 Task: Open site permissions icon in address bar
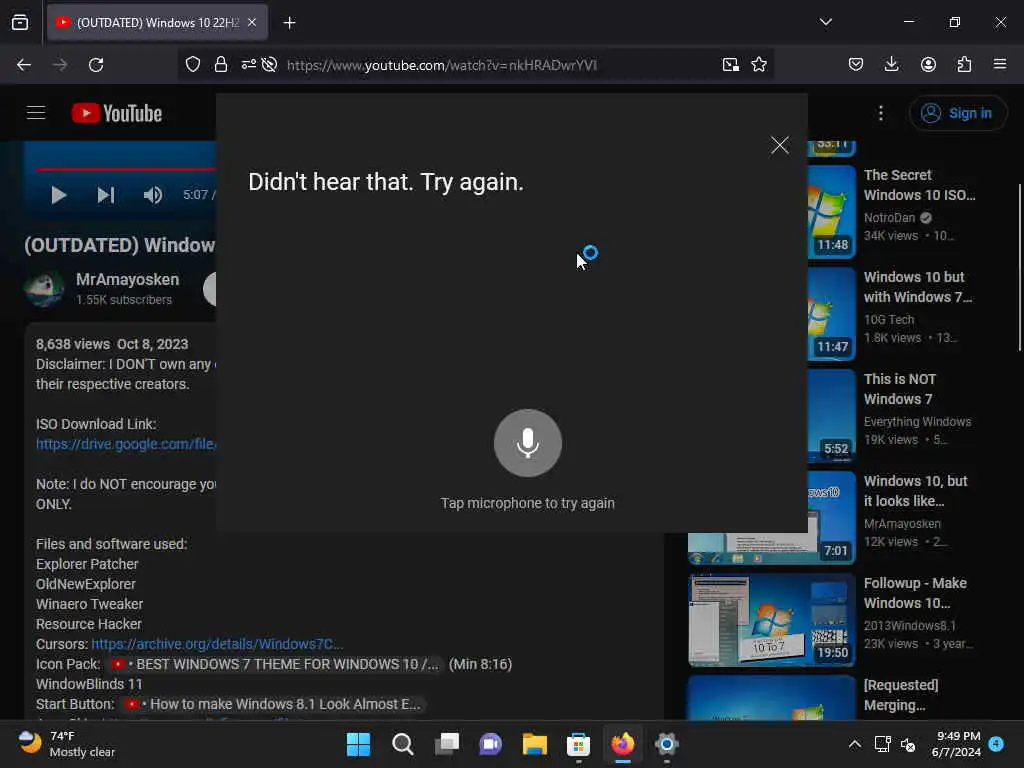tap(249, 65)
